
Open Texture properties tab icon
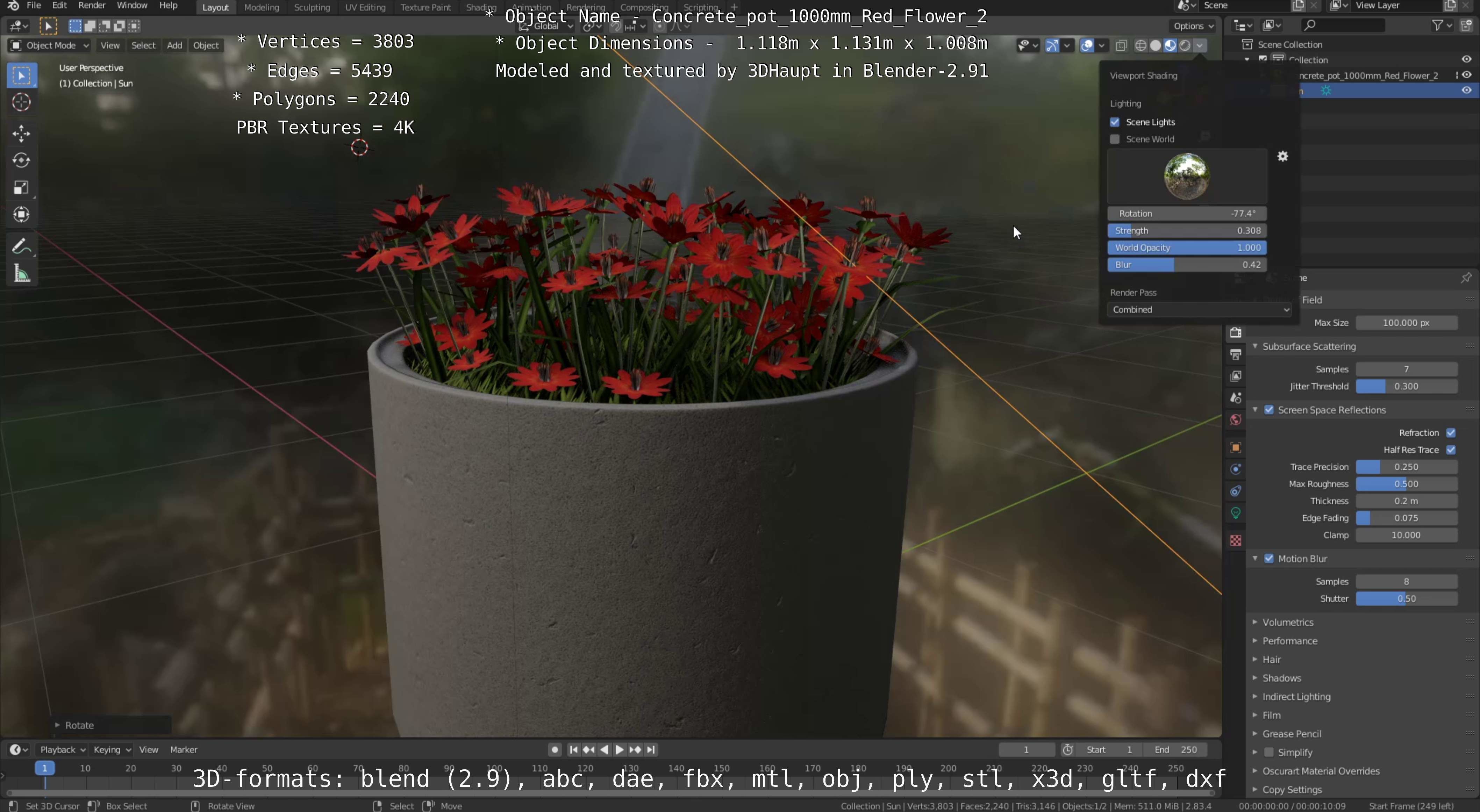[1236, 540]
